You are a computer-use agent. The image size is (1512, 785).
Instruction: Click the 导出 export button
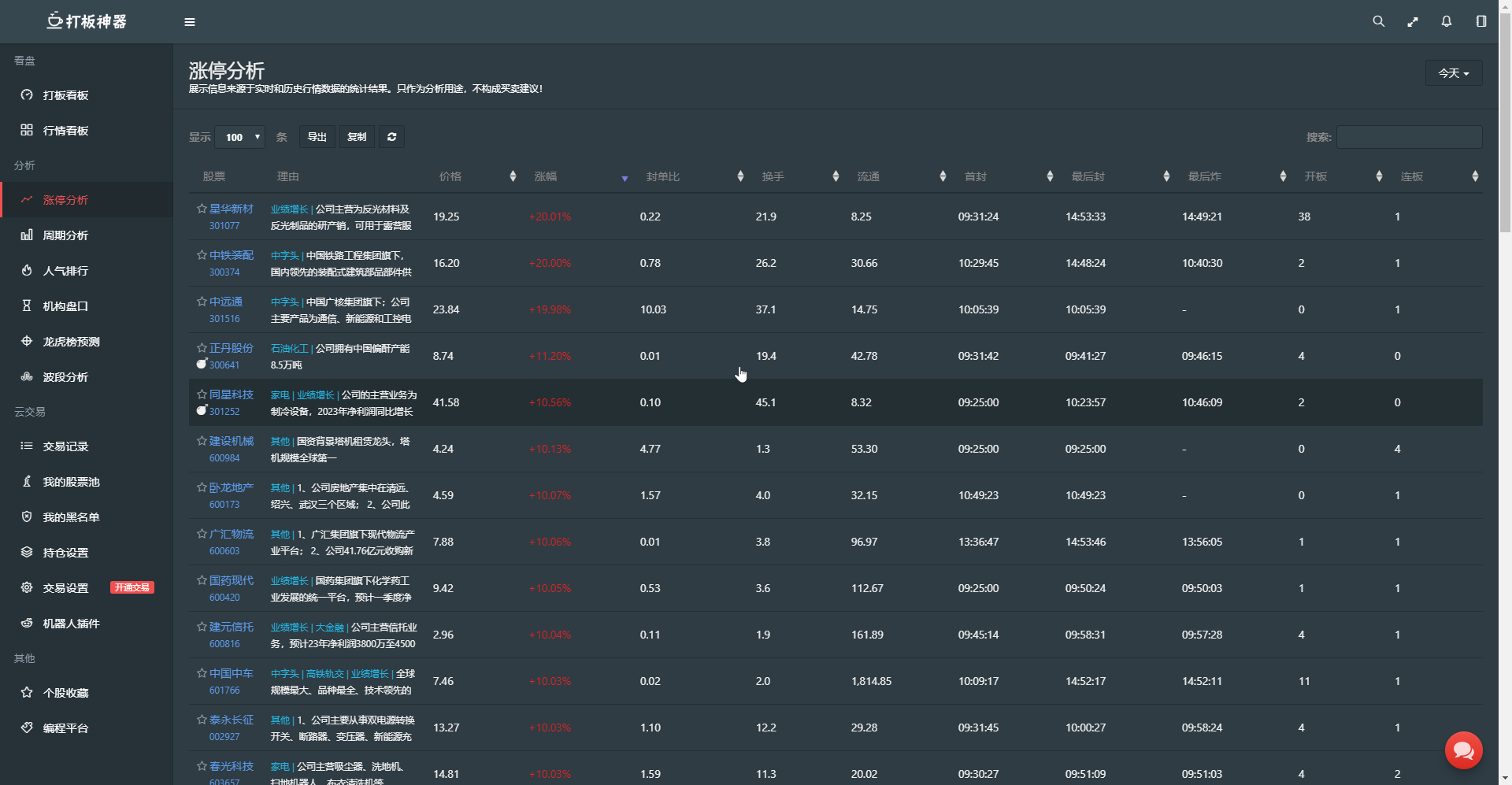(x=317, y=137)
